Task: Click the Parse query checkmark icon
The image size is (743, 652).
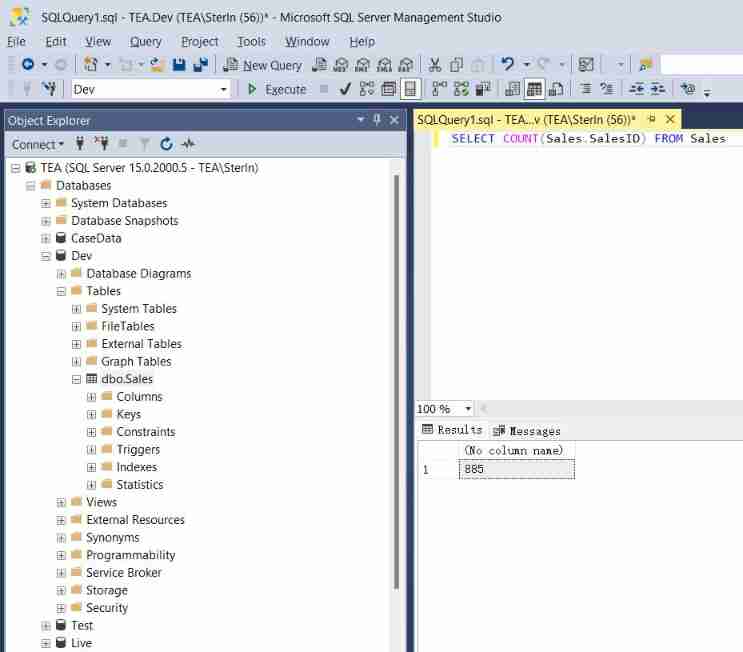Action: (345, 89)
